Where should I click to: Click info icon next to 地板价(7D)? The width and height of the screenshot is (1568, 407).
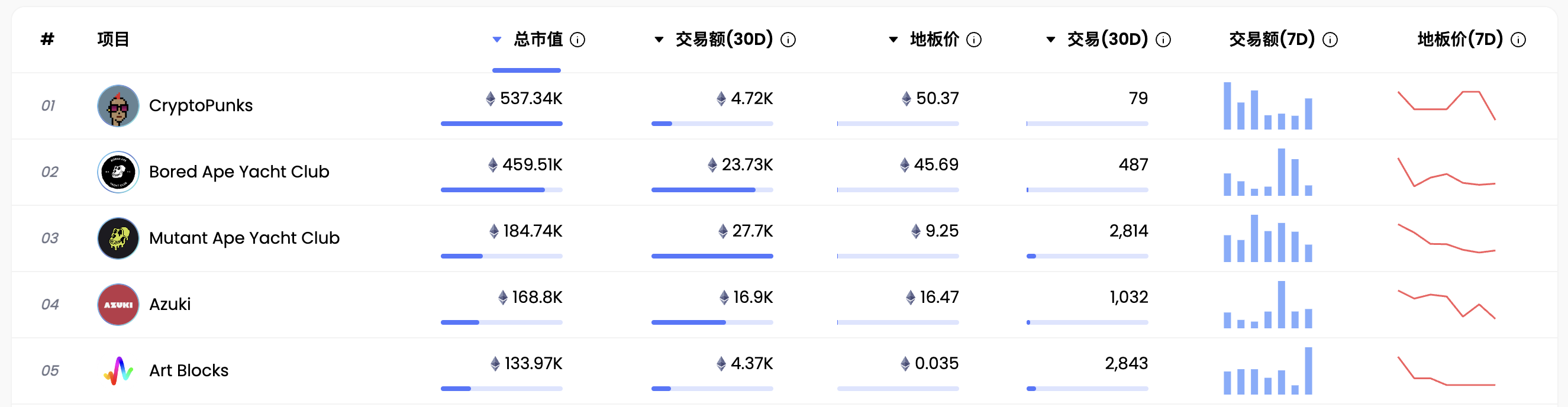tap(1518, 40)
